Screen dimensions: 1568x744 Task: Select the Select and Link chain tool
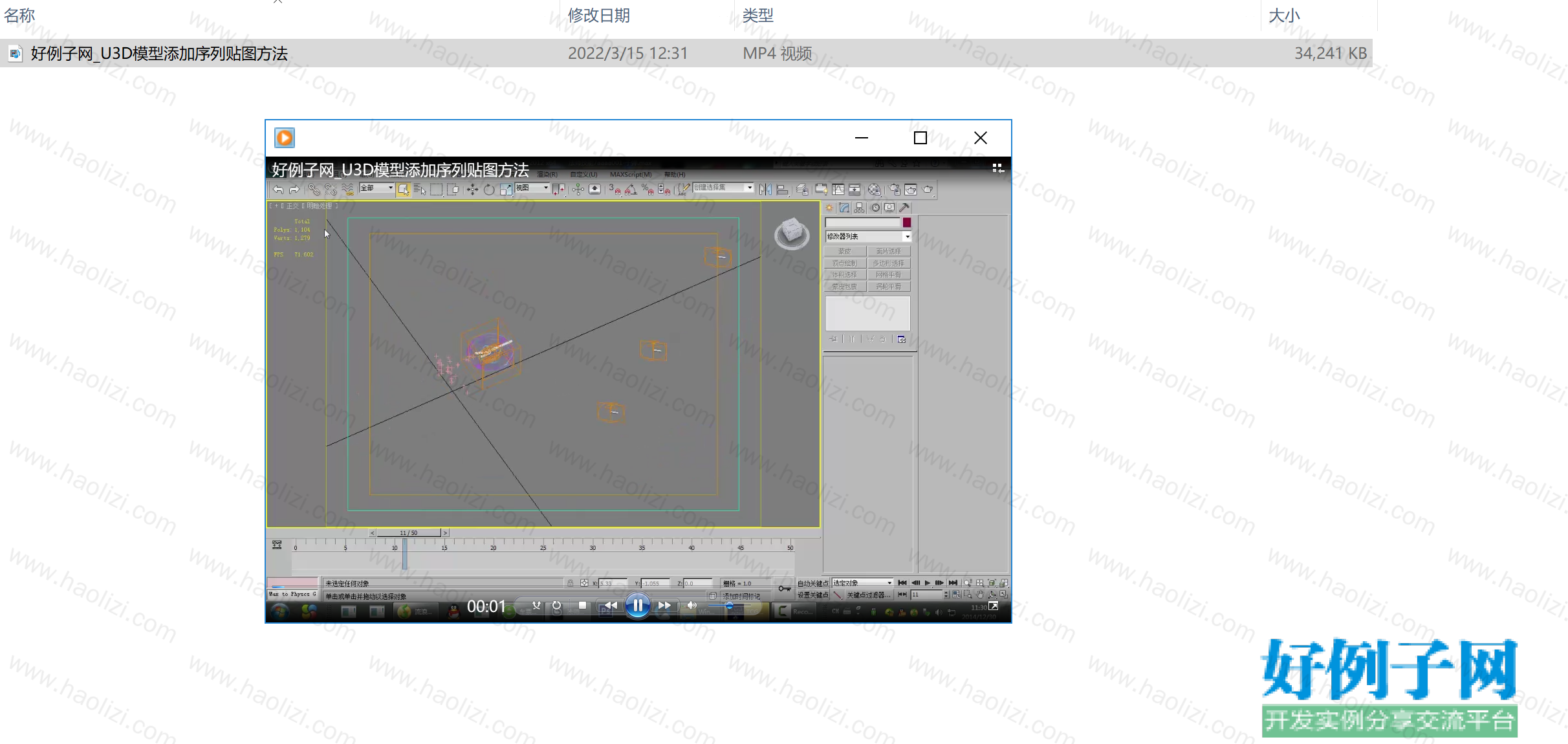tap(314, 190)
